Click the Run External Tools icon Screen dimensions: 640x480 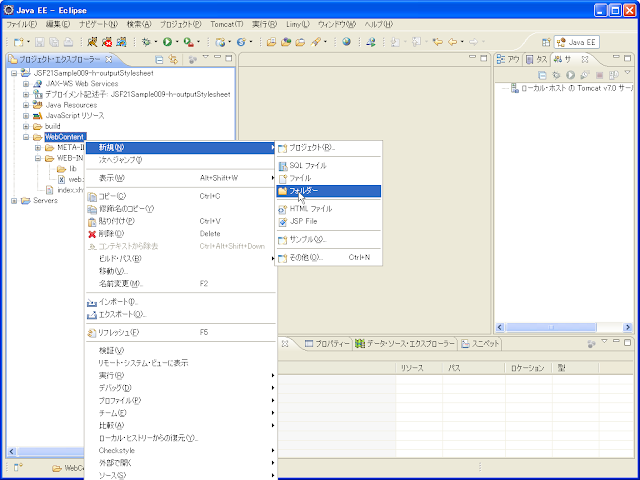point(188,42)
